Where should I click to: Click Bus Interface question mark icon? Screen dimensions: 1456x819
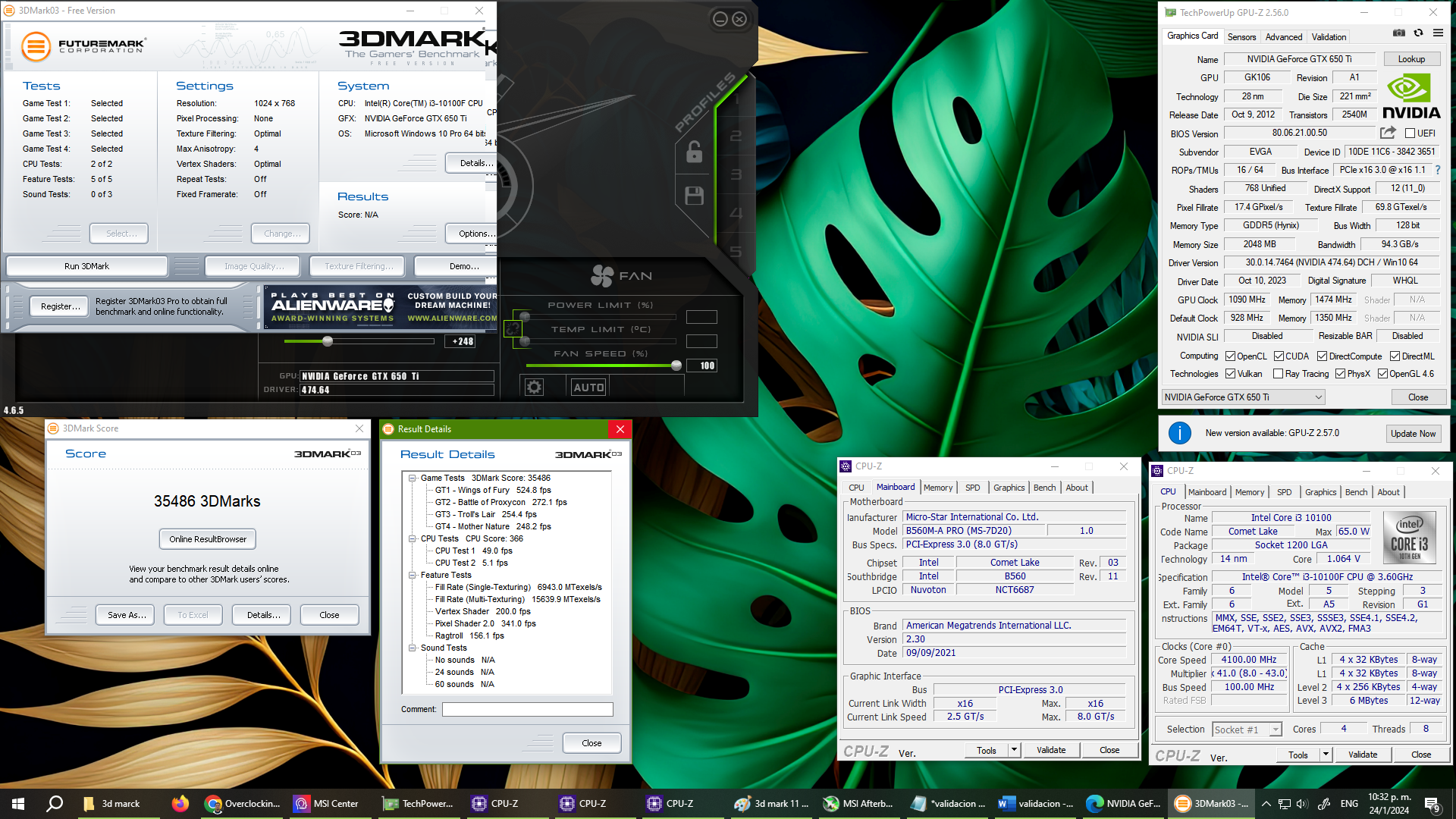[1438, 170]
